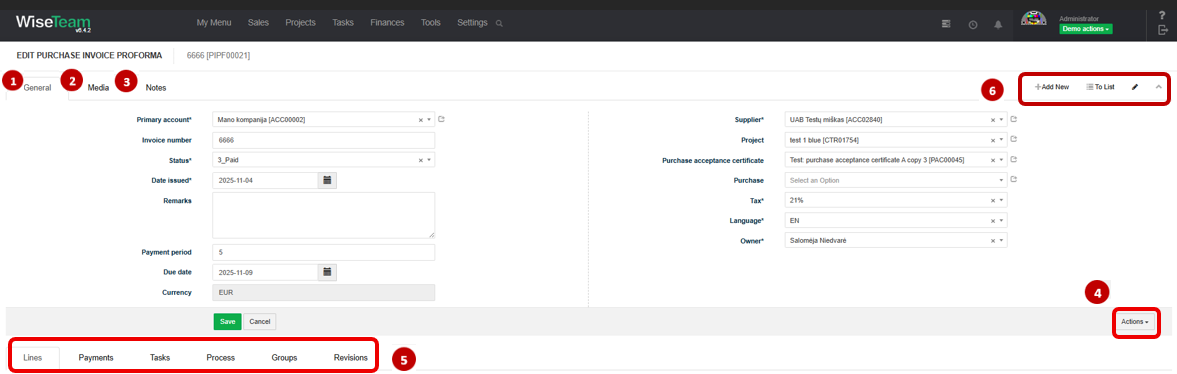Viewport: 1177px width, 374px height.
Task: Click the clock history icon in header
Action: coord(973,25)
